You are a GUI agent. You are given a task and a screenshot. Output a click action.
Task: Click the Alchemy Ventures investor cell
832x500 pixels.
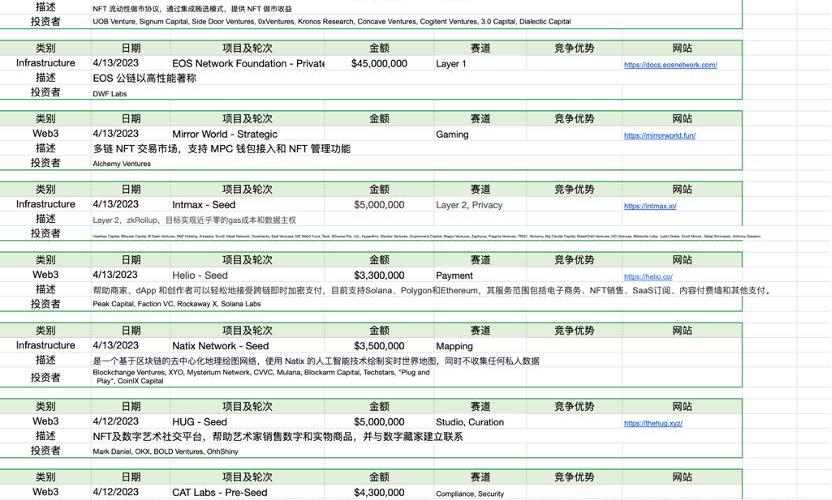point(121,163)
